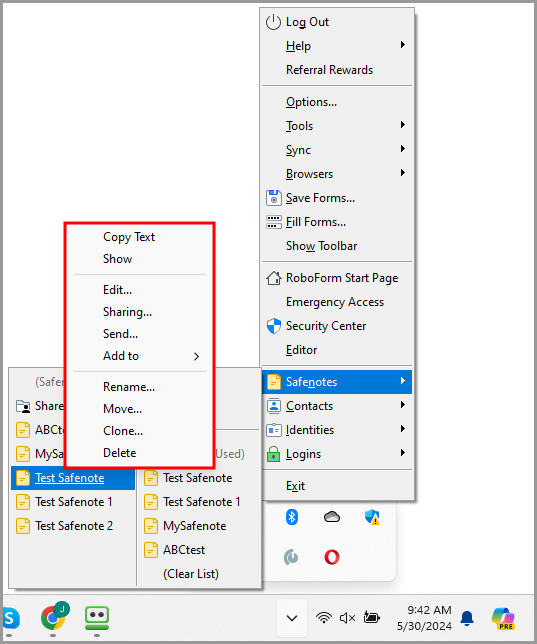Expand the Logins submenu arrow
The image size is (537, 644).
403,453
